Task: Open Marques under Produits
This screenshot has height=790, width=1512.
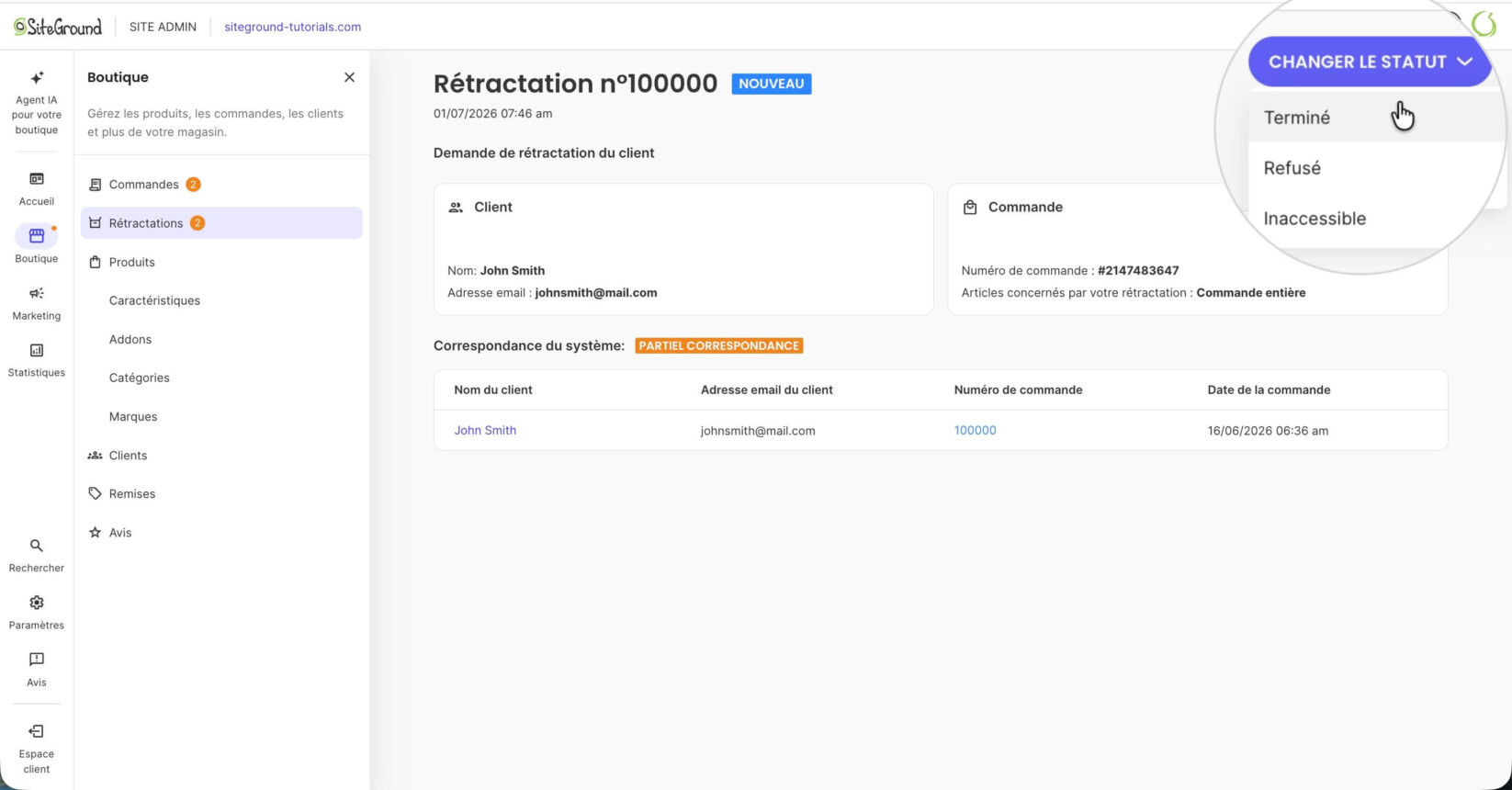Action: [133, 416]
